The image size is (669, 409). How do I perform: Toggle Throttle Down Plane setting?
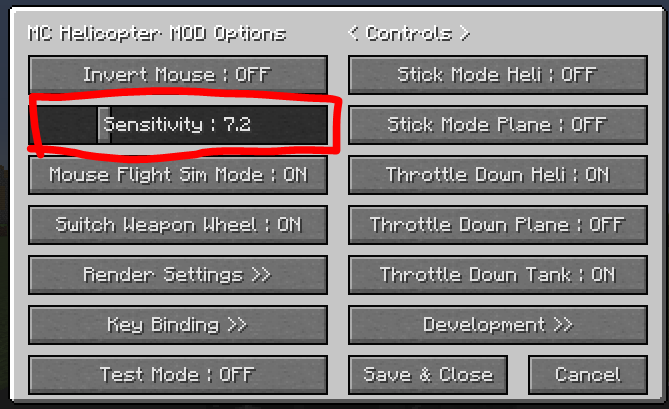click(498, 225)
